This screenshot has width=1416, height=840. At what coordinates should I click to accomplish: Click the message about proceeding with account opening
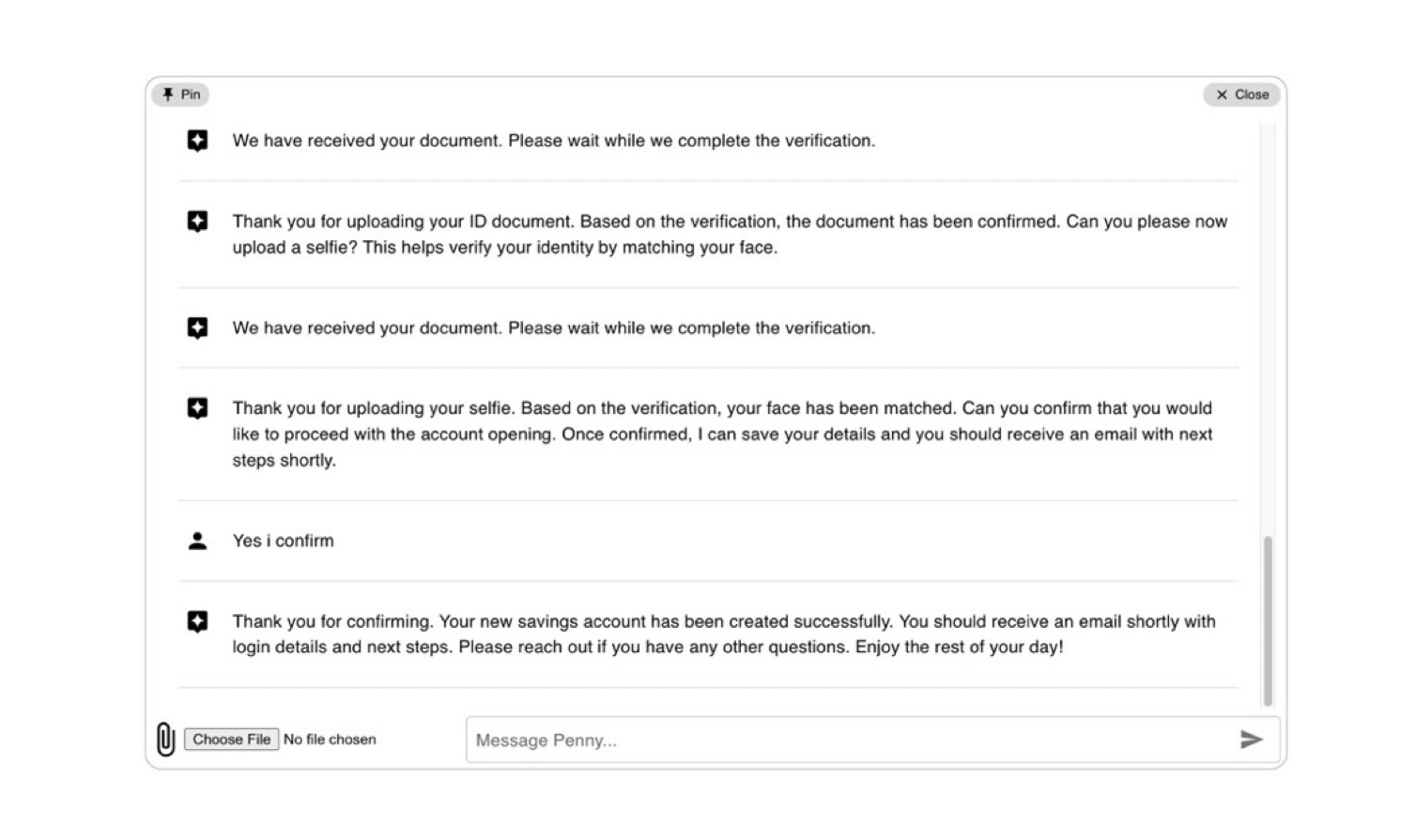coord(721,434)
